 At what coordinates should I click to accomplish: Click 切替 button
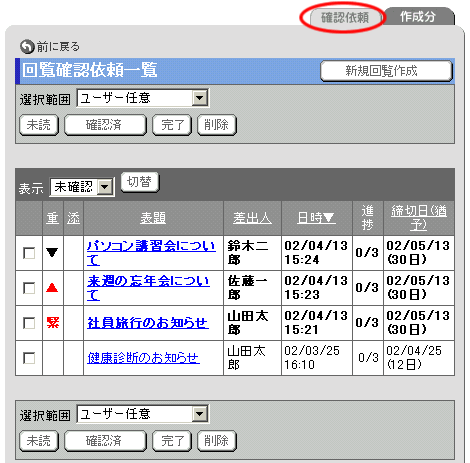[x=140, y=182]
